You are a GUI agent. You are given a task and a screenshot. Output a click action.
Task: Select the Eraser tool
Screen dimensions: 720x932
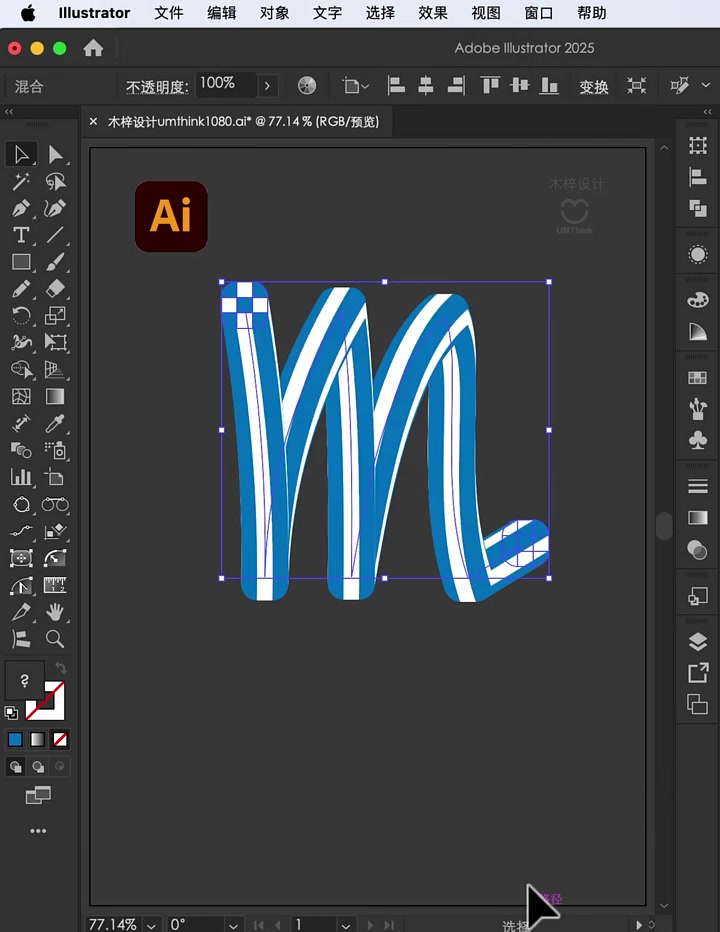pos(55,289)
